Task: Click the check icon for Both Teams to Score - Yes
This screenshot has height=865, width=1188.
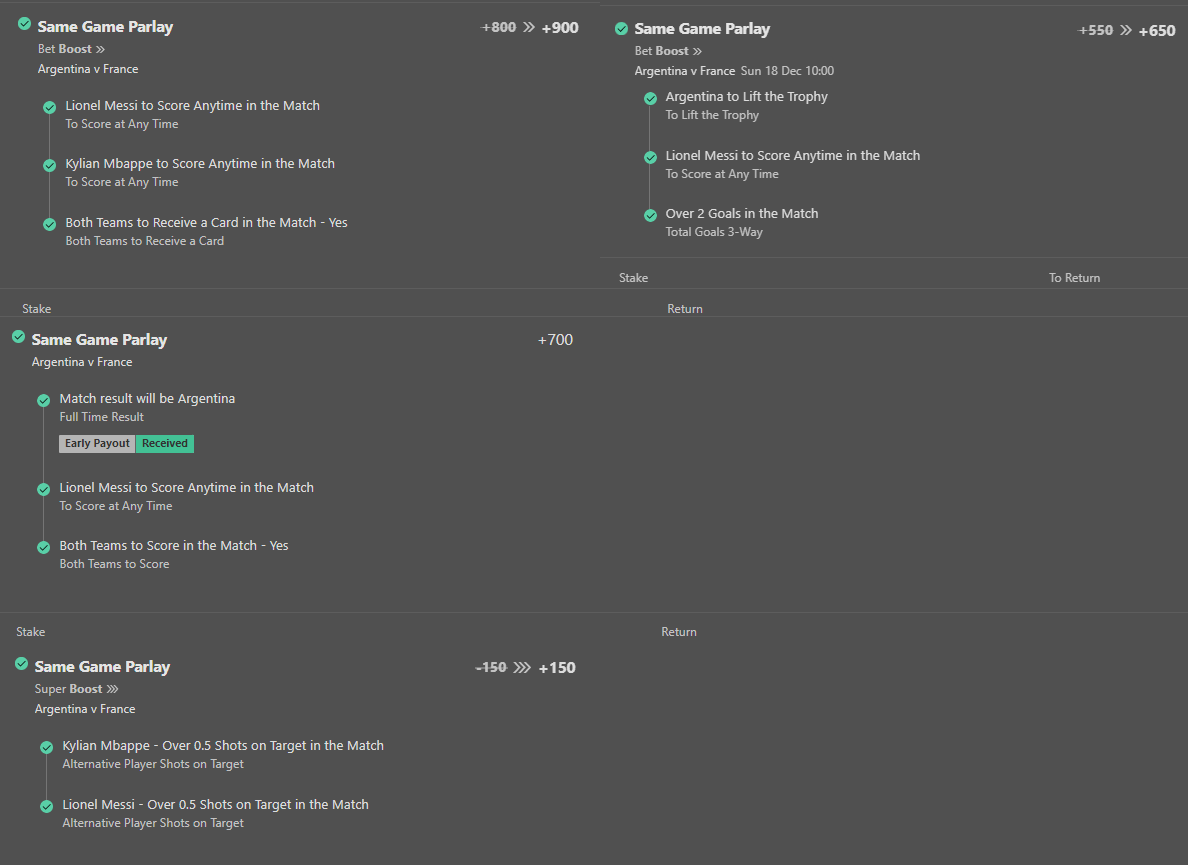Action: 44,547
